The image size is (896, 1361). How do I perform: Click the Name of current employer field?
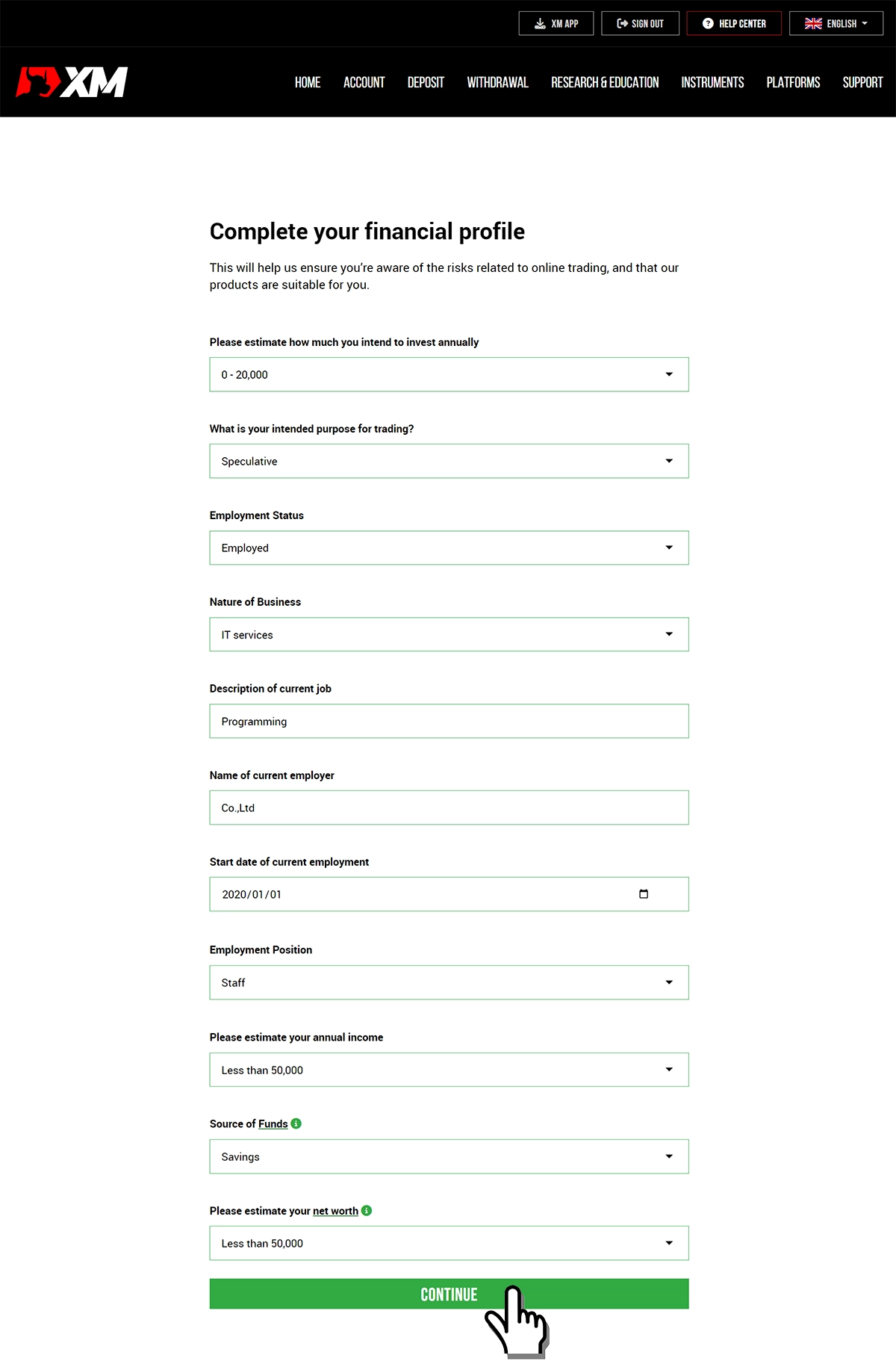tap(449, 807)
